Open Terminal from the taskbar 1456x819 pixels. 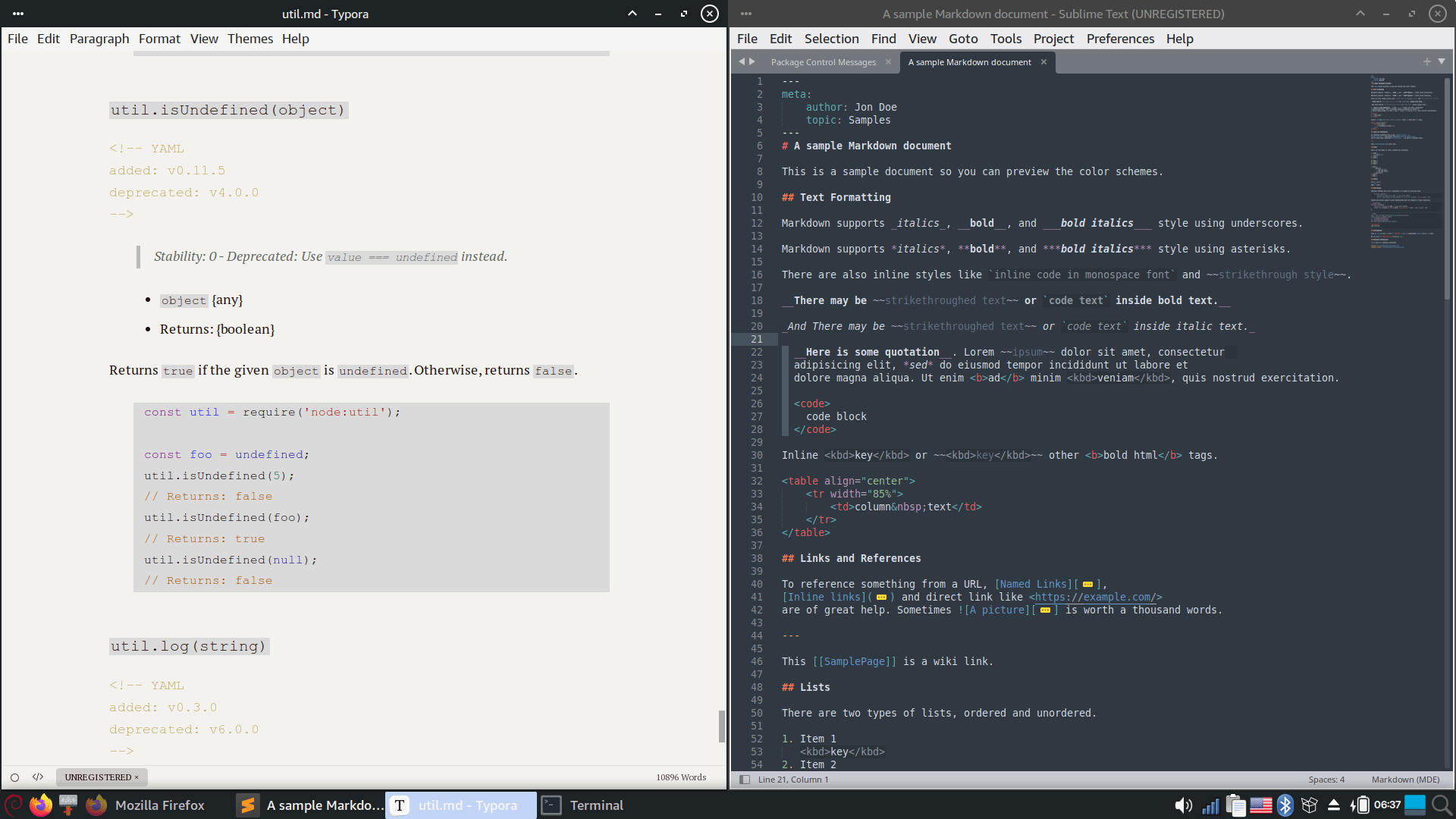click(582, 805)
